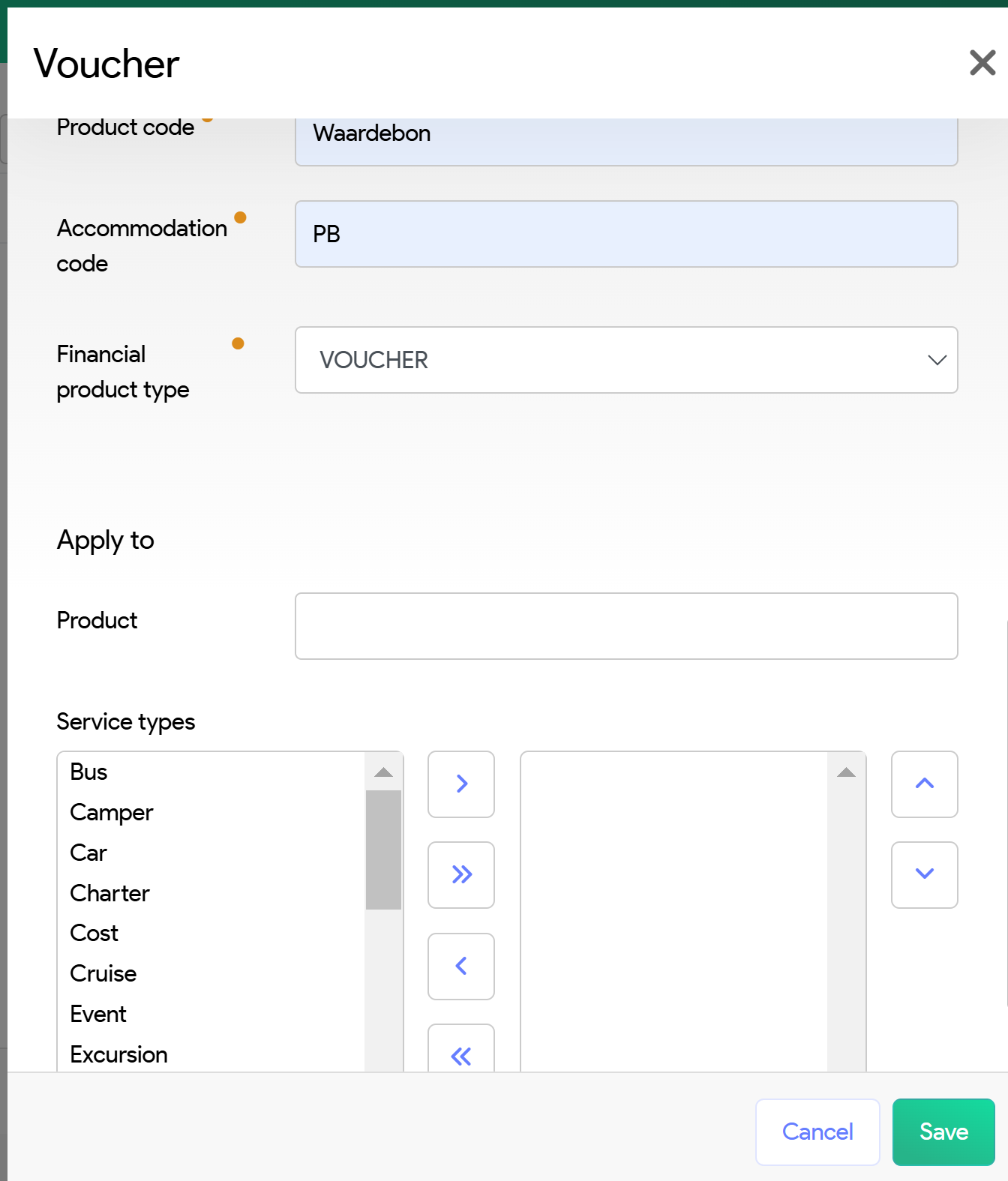Image resolution: width=1008 pixels, height=1181 pixels.
Task: Choose Charter in the service types list
Action: coord(110,893)
